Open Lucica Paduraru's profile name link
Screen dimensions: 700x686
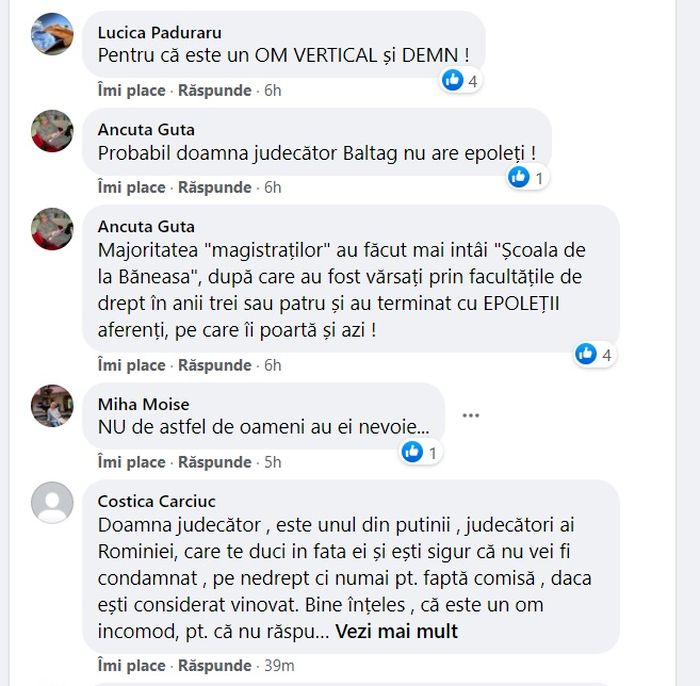coord(160,33)
